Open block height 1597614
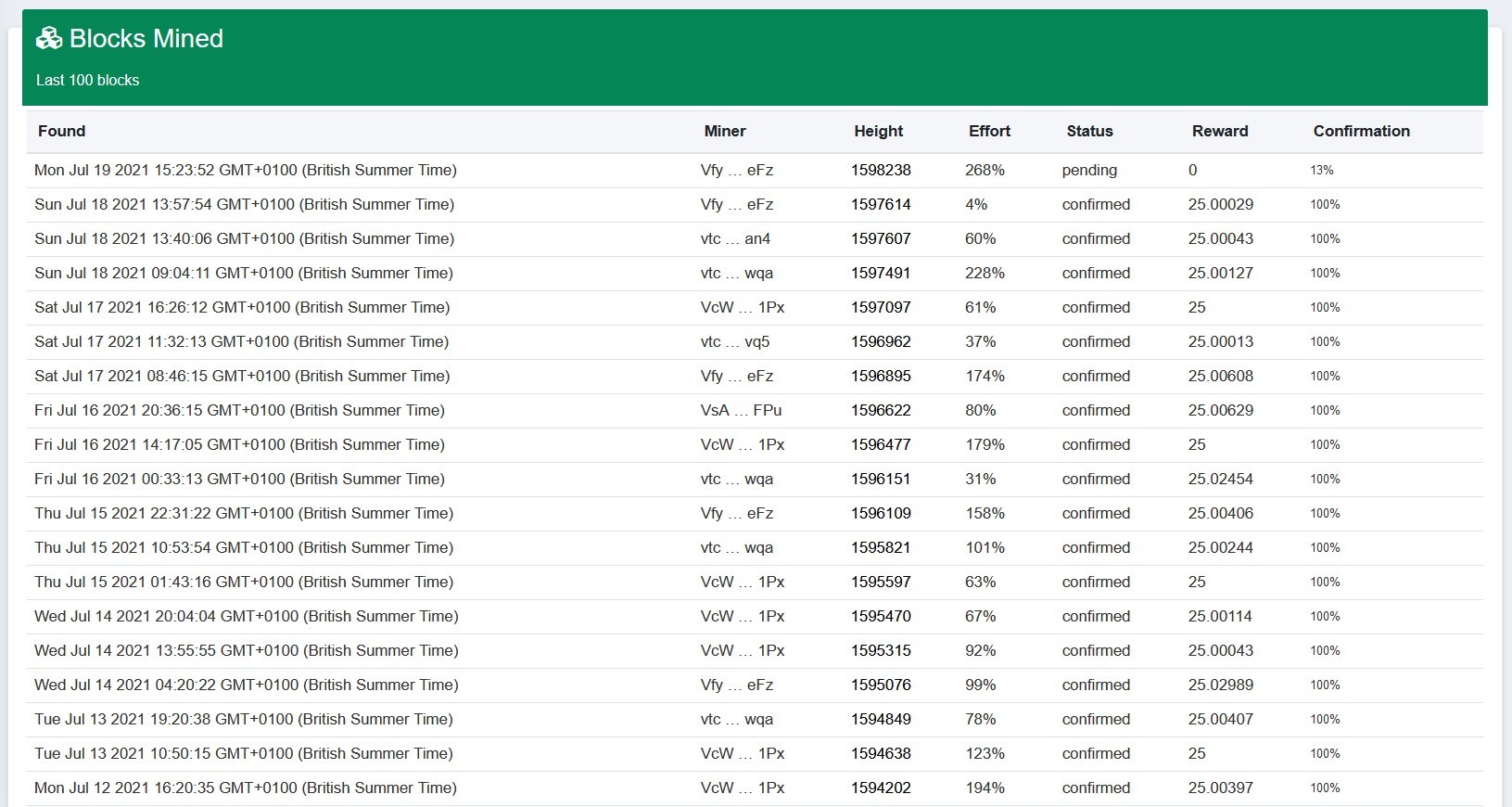The image size is (1512, 807). 881,204
